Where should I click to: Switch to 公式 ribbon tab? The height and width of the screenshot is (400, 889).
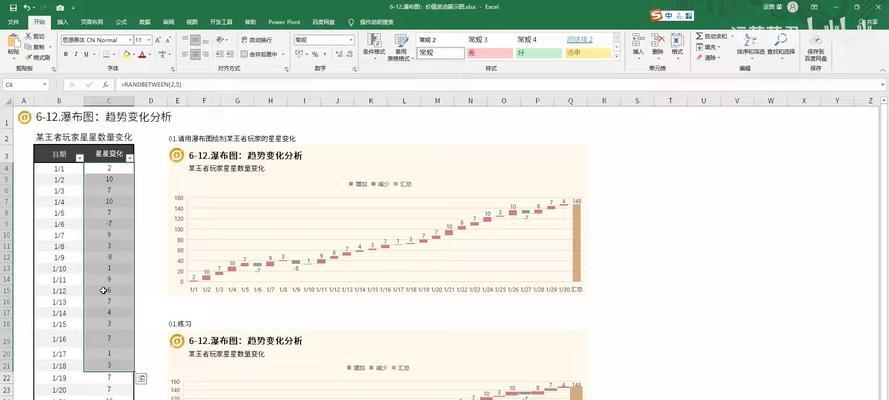[121, 22]
